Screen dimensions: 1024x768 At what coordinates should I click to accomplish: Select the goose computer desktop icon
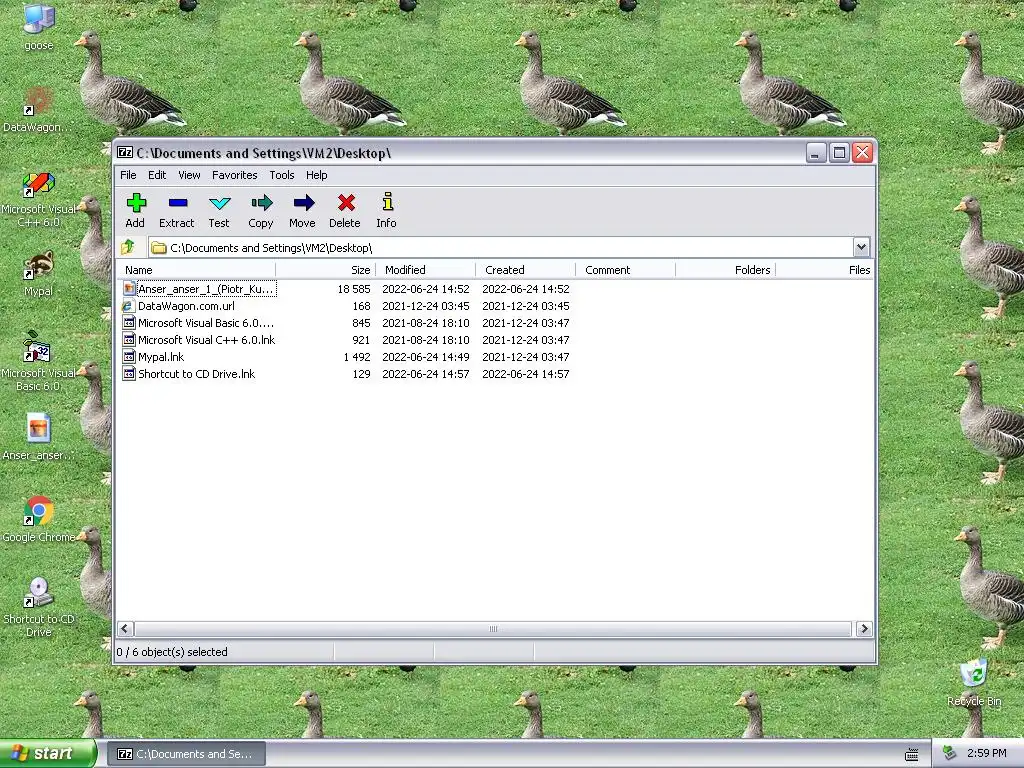[39, 18]
